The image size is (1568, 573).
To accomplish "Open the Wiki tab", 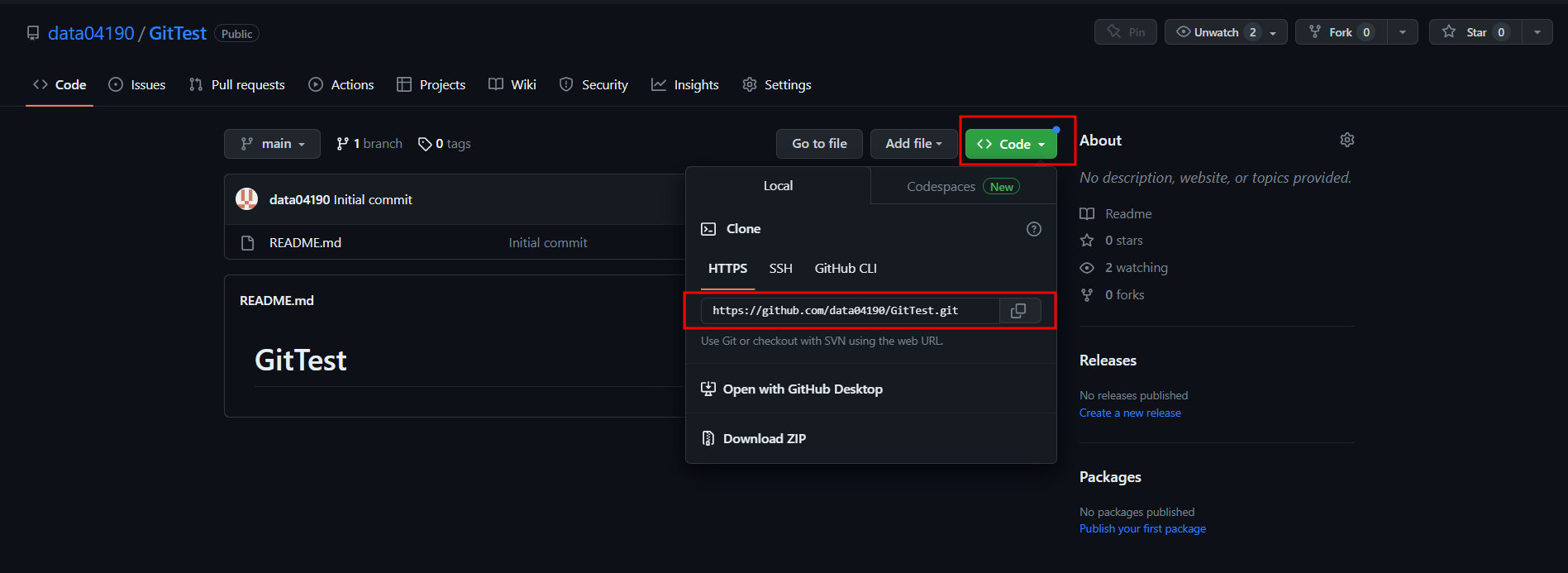I will pyautogui.click(x=512, y=84).
